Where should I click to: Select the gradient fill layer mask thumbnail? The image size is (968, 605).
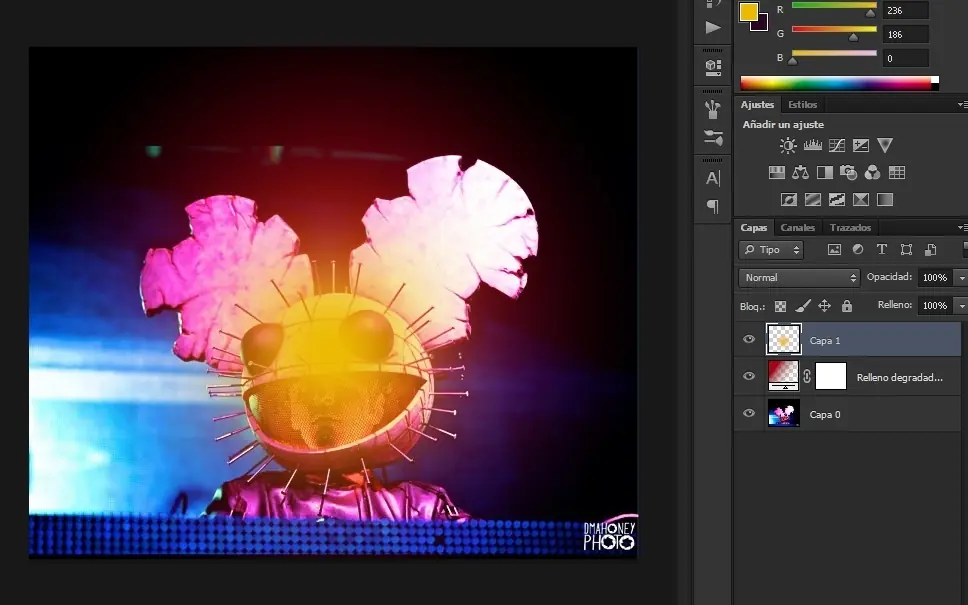tap(831, 376)
